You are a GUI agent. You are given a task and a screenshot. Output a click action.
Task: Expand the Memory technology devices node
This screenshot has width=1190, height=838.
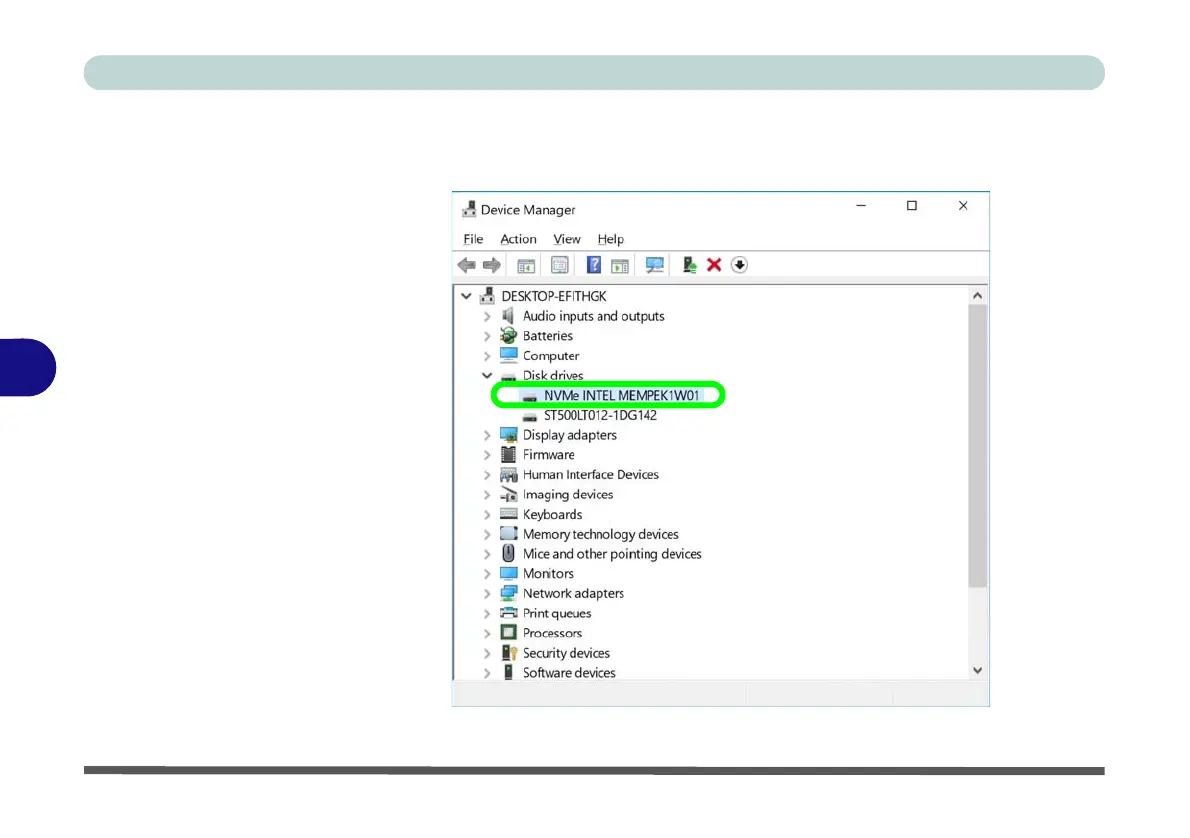pos(487,534)
